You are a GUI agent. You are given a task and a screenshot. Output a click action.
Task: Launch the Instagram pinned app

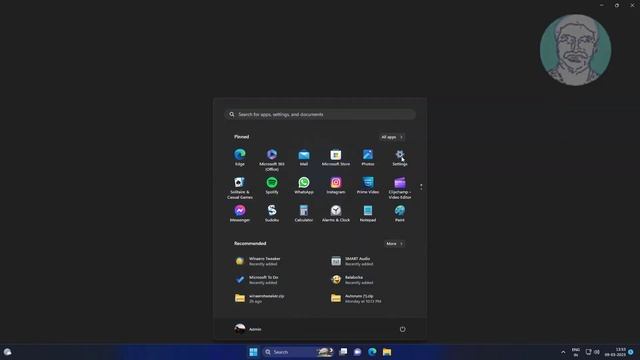coord(336,185)
